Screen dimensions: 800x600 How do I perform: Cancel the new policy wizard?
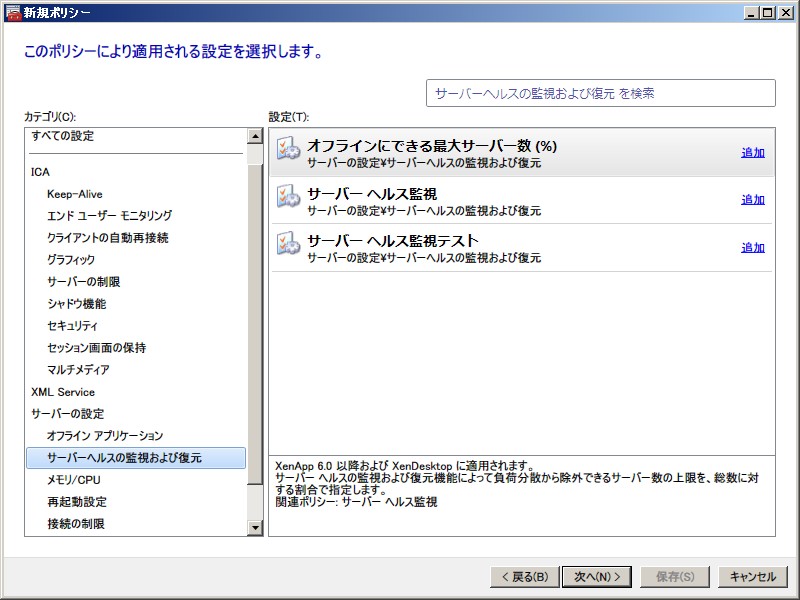pos(752,577)
